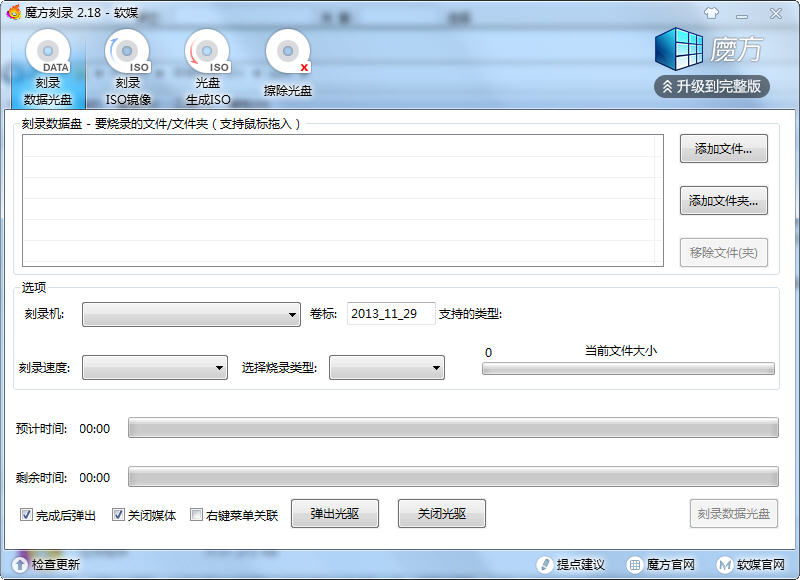The image size is (800, 580).
Task: Select the 擦除光盘 erase disc tool
Action: tap(288, 64)
